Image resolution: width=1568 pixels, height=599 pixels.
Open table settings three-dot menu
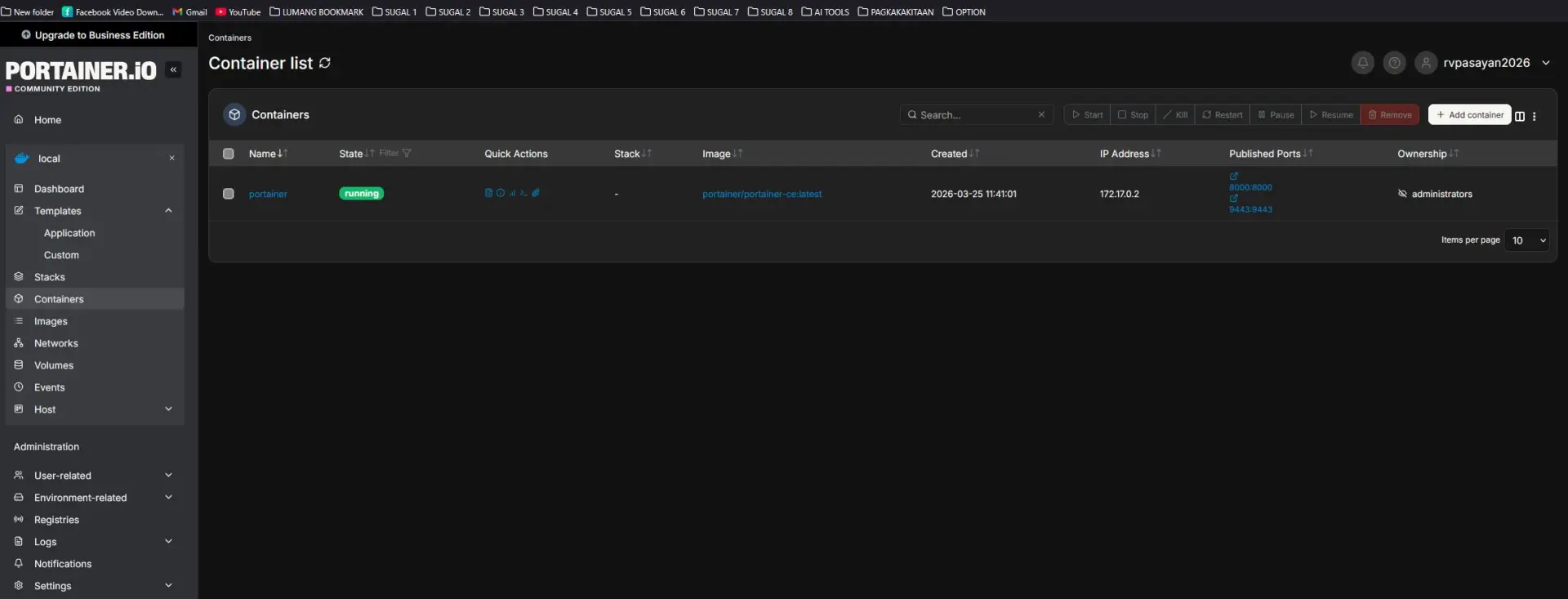pyautogui.click(x=1535, y=116)
